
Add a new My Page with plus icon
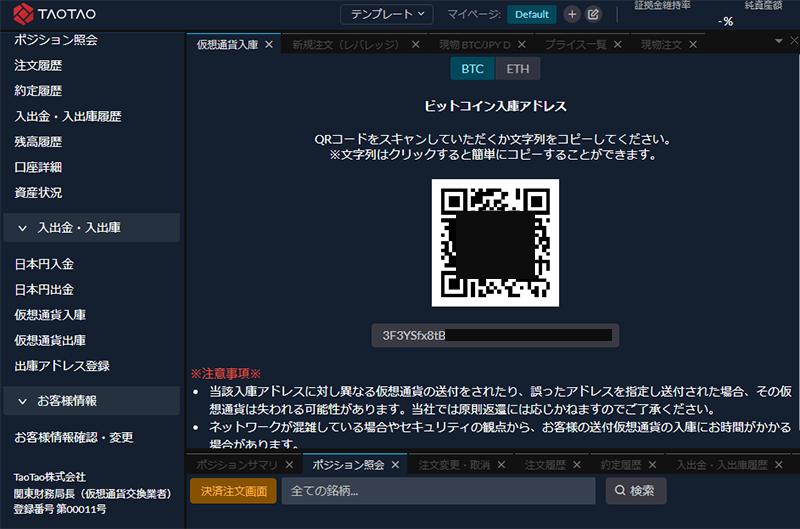[x=572, y=14]
